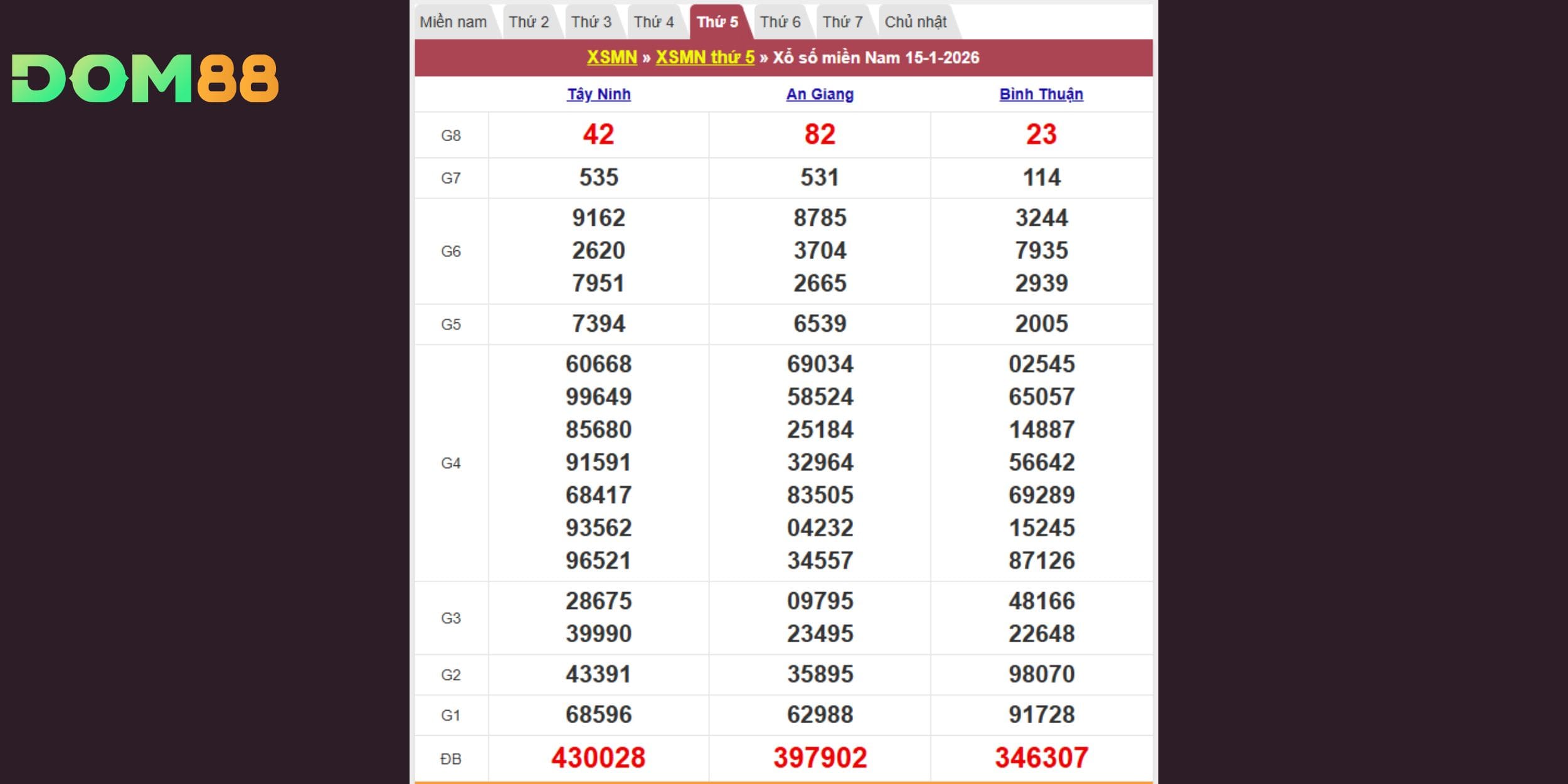
Task: Switch to the Thứ 3 tab
Action: [591, 22]
